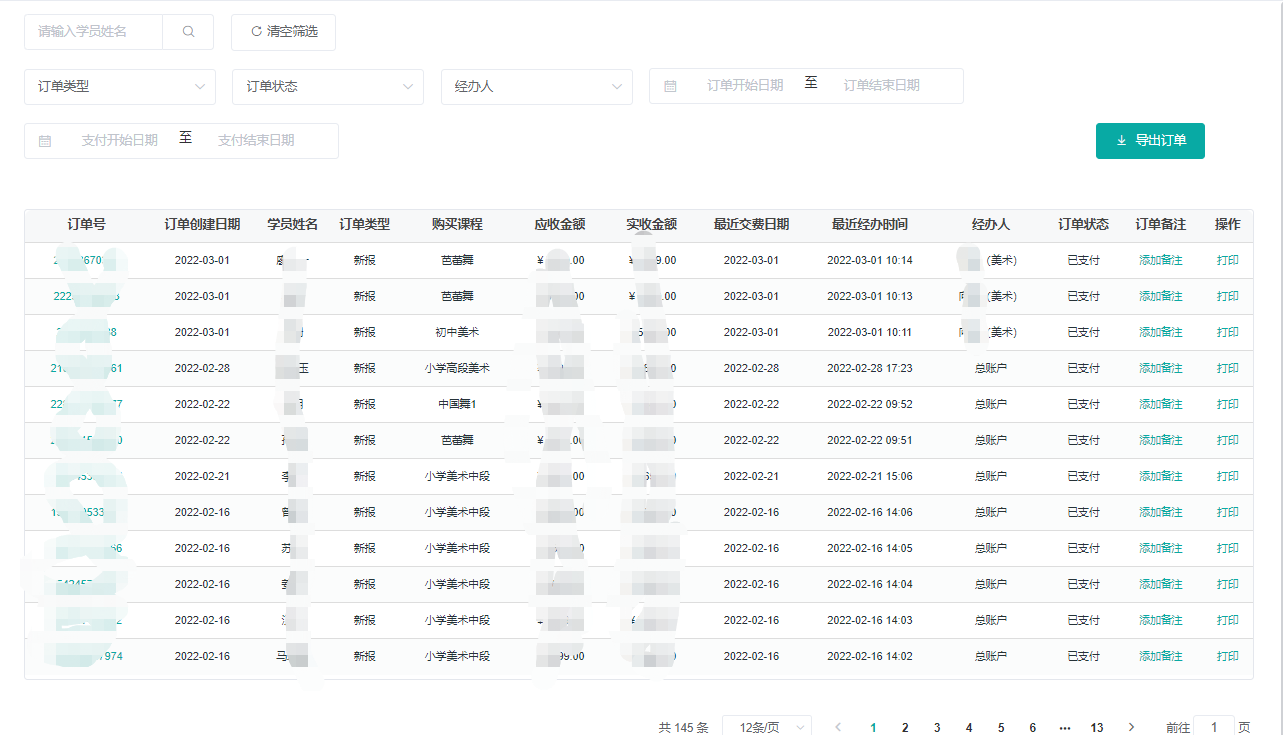Screen dimensions: 1283x735
Task: Open the 订单类型 dropdown
Action: (x=120, y=87)
